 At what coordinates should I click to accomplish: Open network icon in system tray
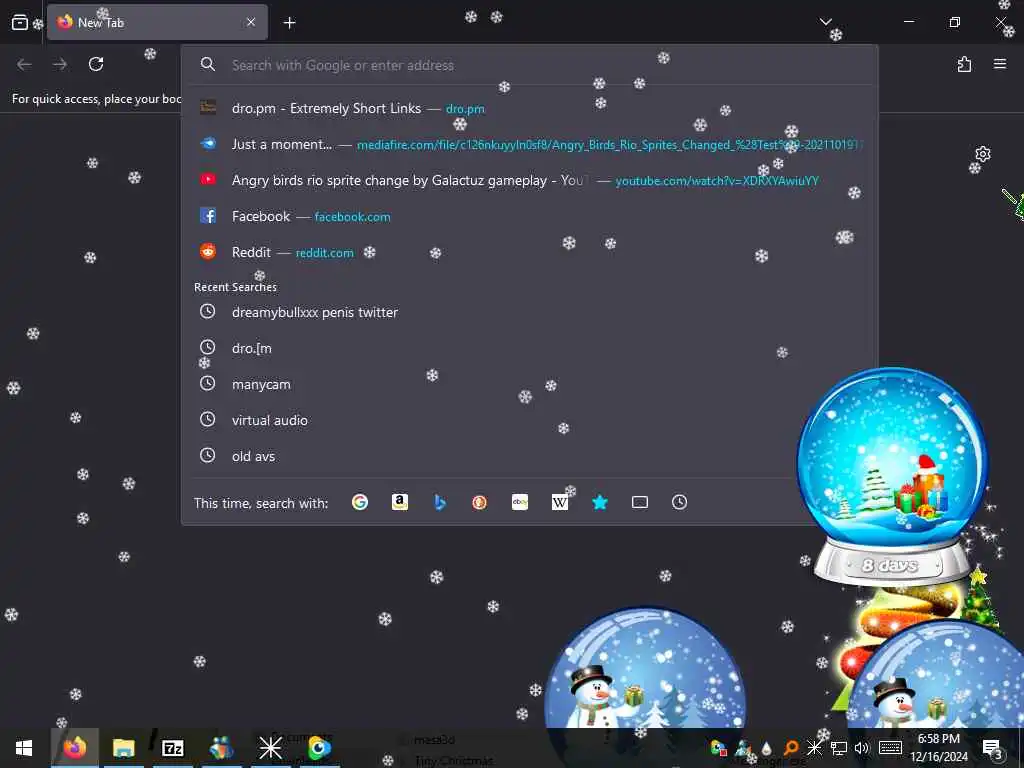[x=839, y=748]
